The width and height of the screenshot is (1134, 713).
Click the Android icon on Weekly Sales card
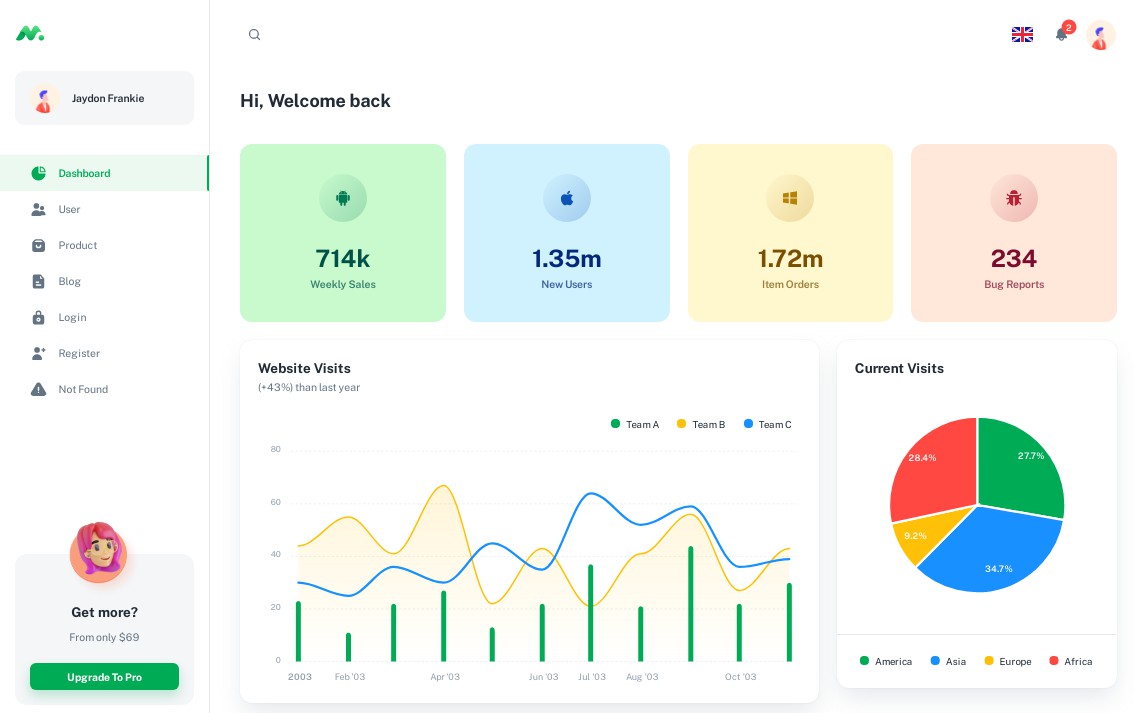[343, 198]
